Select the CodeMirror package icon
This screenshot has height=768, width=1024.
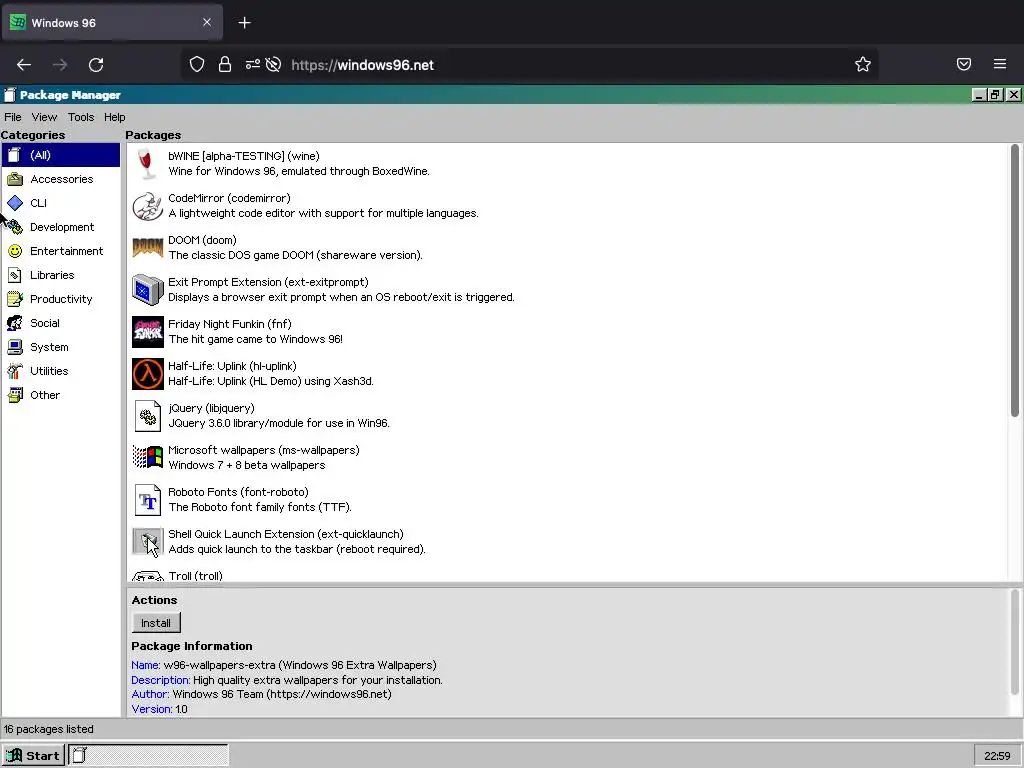click(x=148, y=206)
